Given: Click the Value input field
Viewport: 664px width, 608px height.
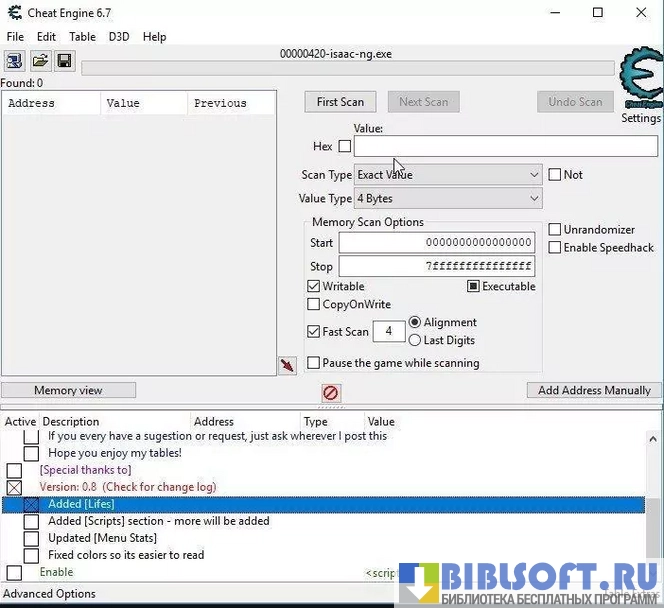Looking at the screenshot, I should 505,146.
